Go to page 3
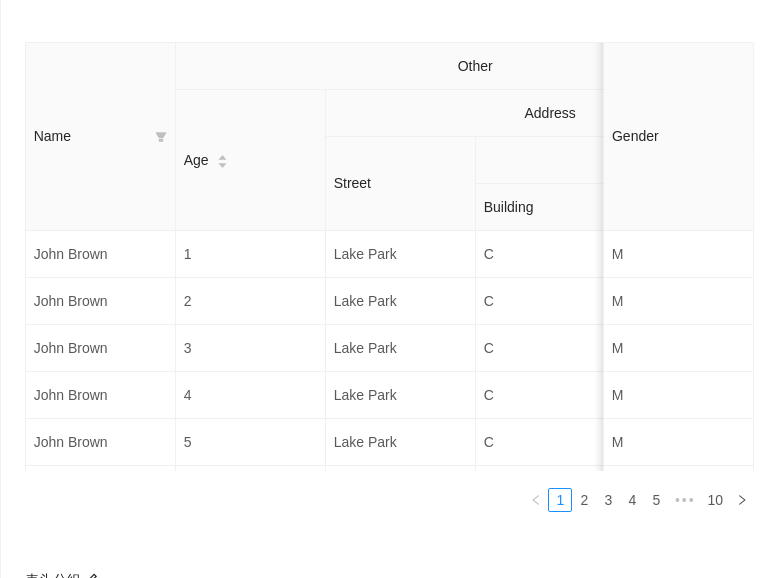The height and width of the screenshot is (578, 777). pyautogui.click(x=608, y=500)
